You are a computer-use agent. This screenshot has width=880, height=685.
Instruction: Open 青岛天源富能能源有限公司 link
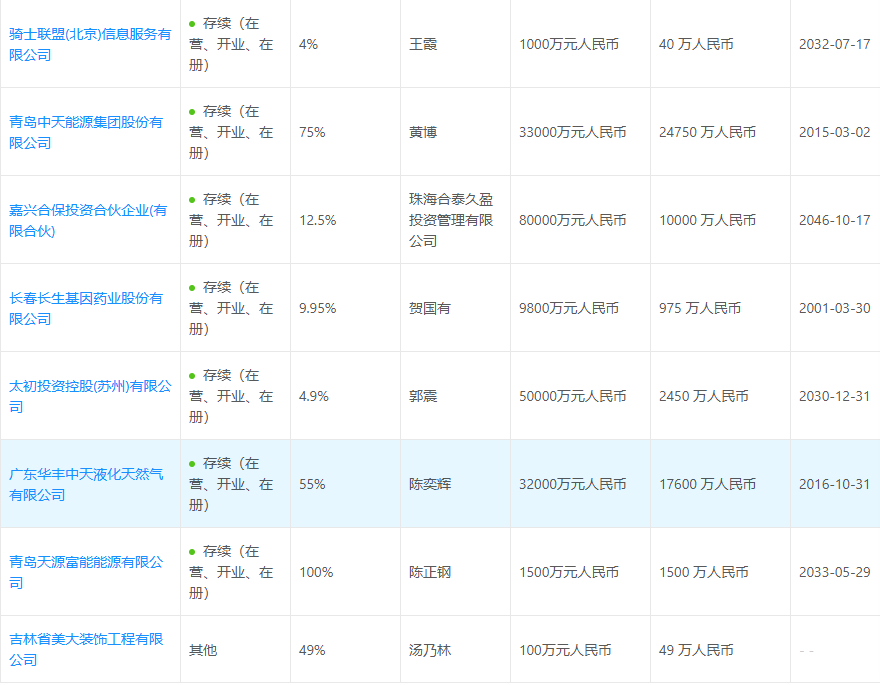[86, 572]
